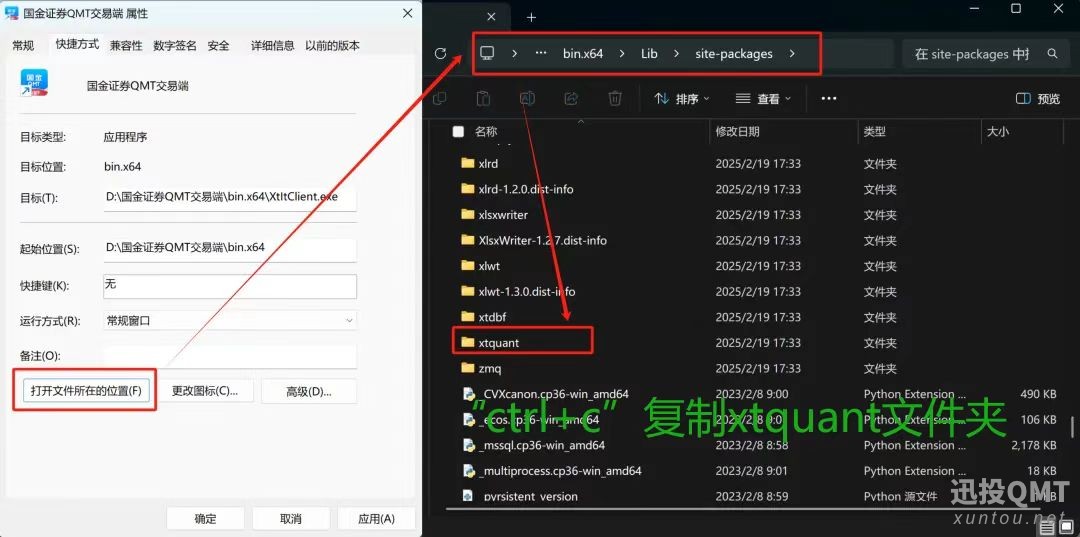The height and width of the screenshot is (537, 1080).
Task: Select the xlrd-1.2.0.dist-info folder row
Action: pos(758,189)
